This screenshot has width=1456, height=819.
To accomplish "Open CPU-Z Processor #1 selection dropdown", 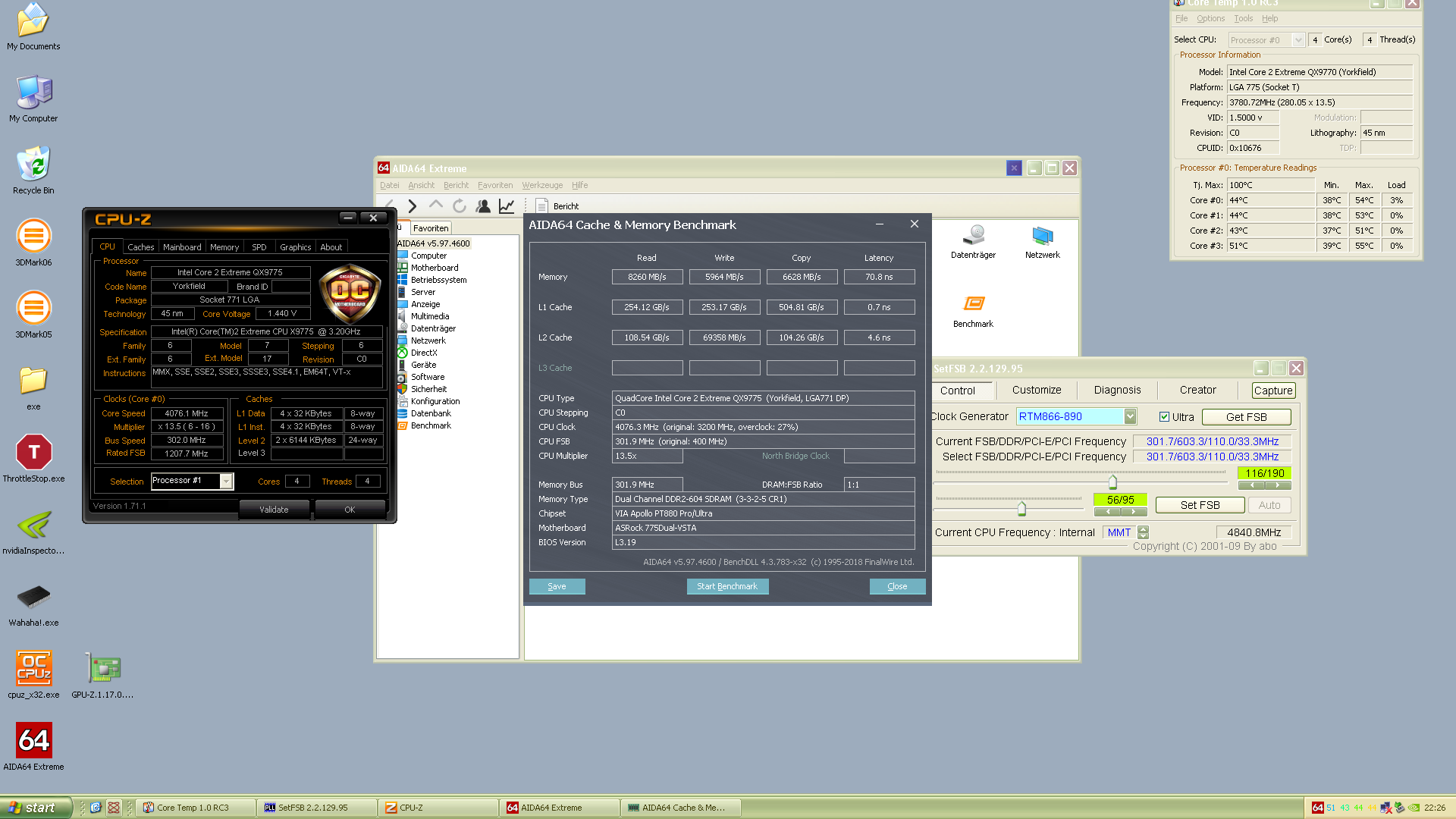I will 226,482.
